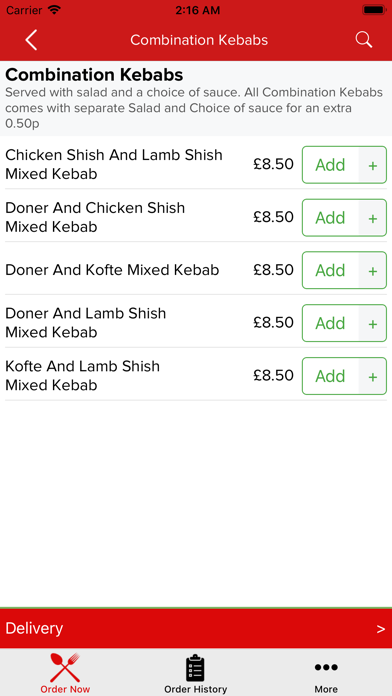Add Doner And Chicken Shish Mixed Kebab
The image size is (392, 696).
click(330, 218)
